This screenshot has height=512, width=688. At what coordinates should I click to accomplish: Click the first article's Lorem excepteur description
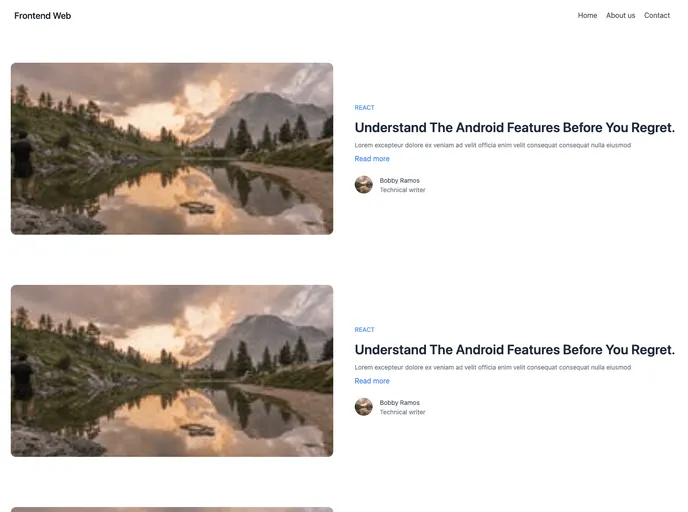click(492, 145)
